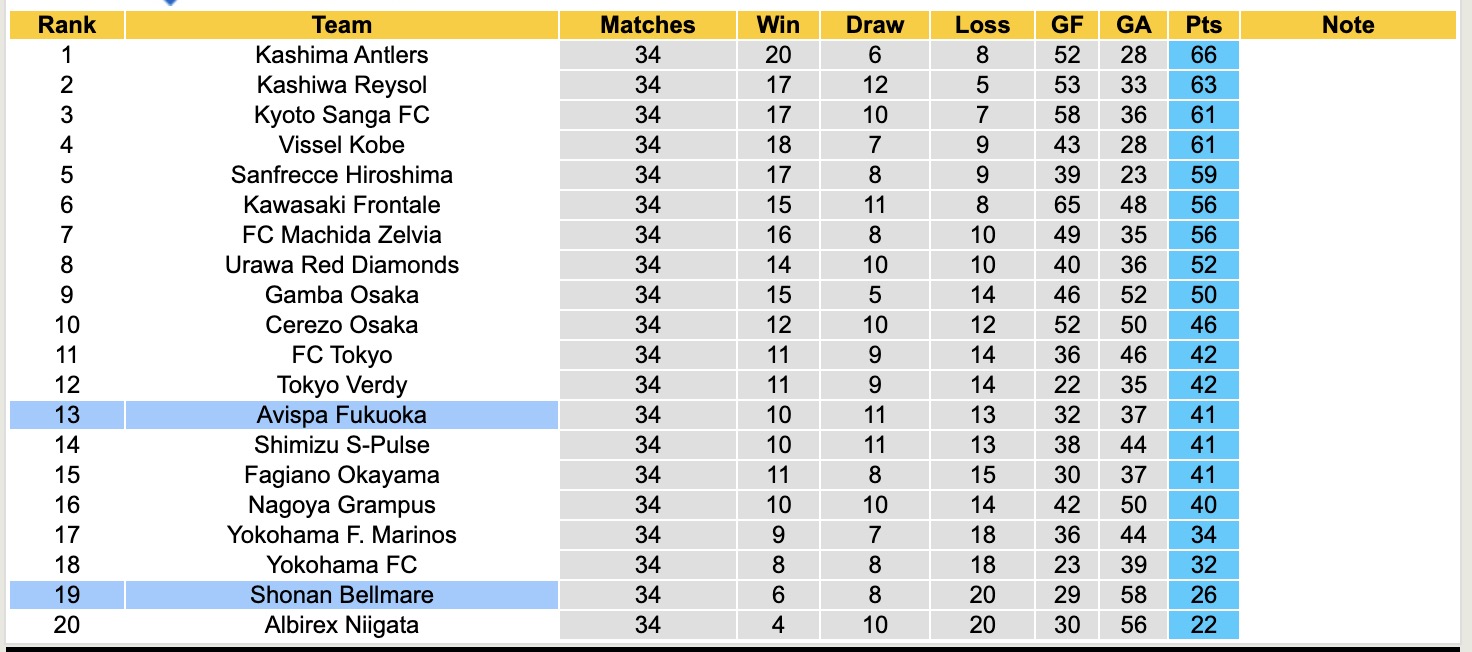Click the Rank column header
Screen dimensions: 1472x652
coord(66,25)
